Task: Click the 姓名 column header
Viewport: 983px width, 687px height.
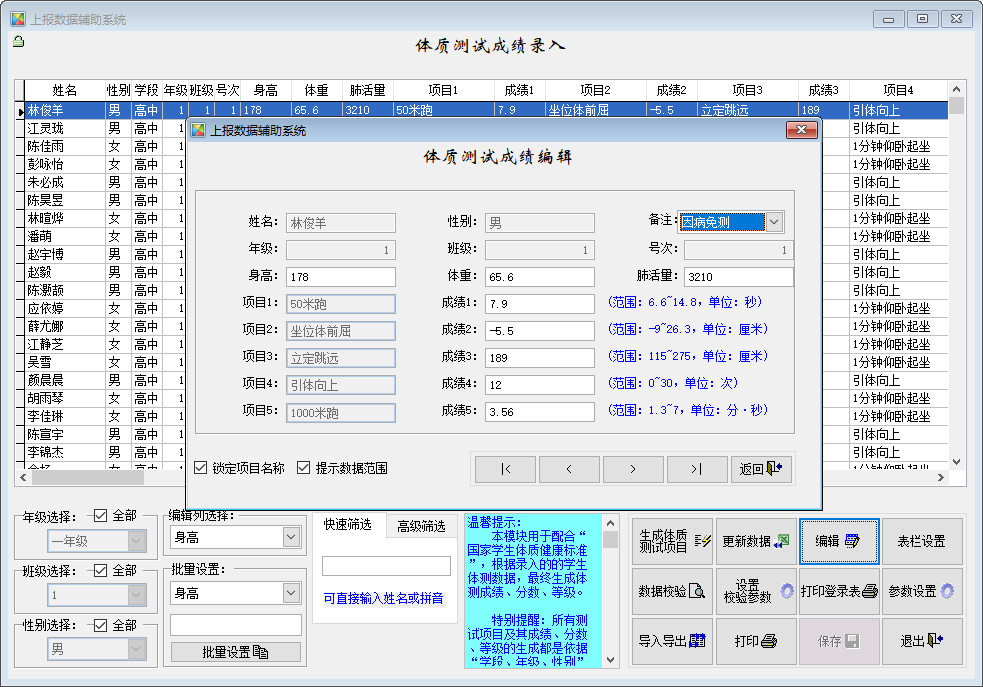Action: point(65,90)
